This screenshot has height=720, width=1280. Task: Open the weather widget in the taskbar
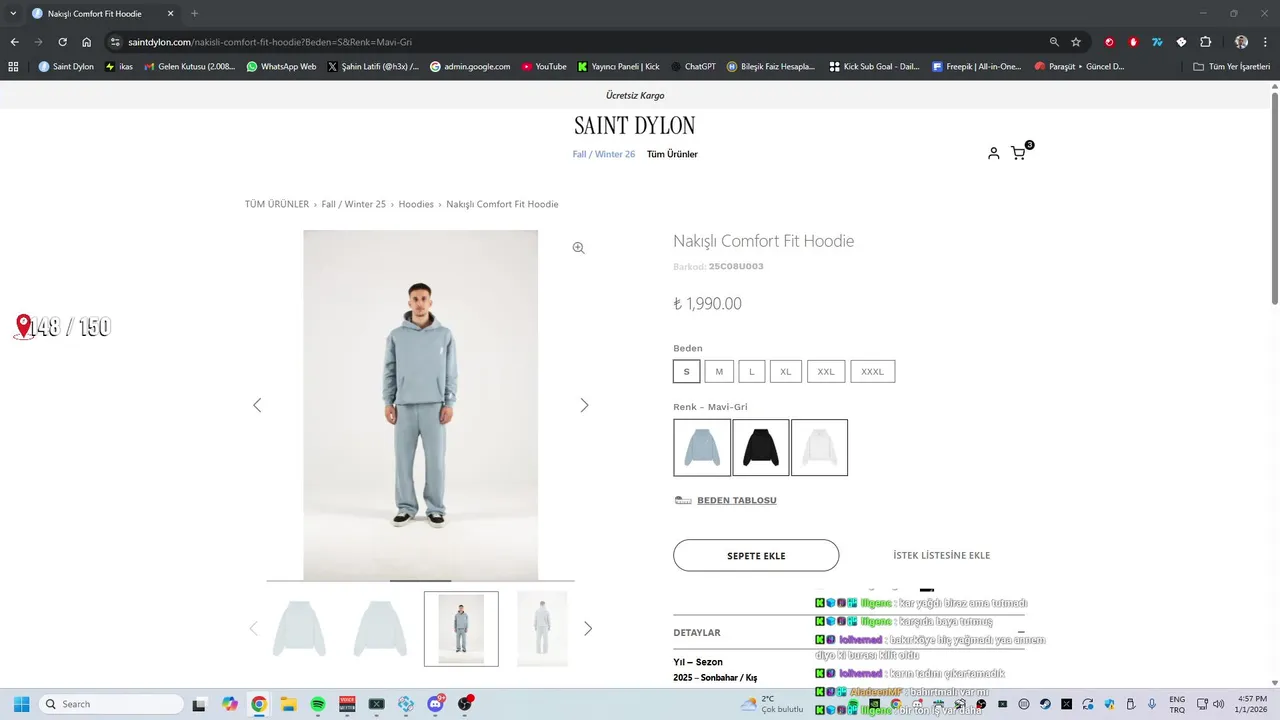click(x=771, y=704)
